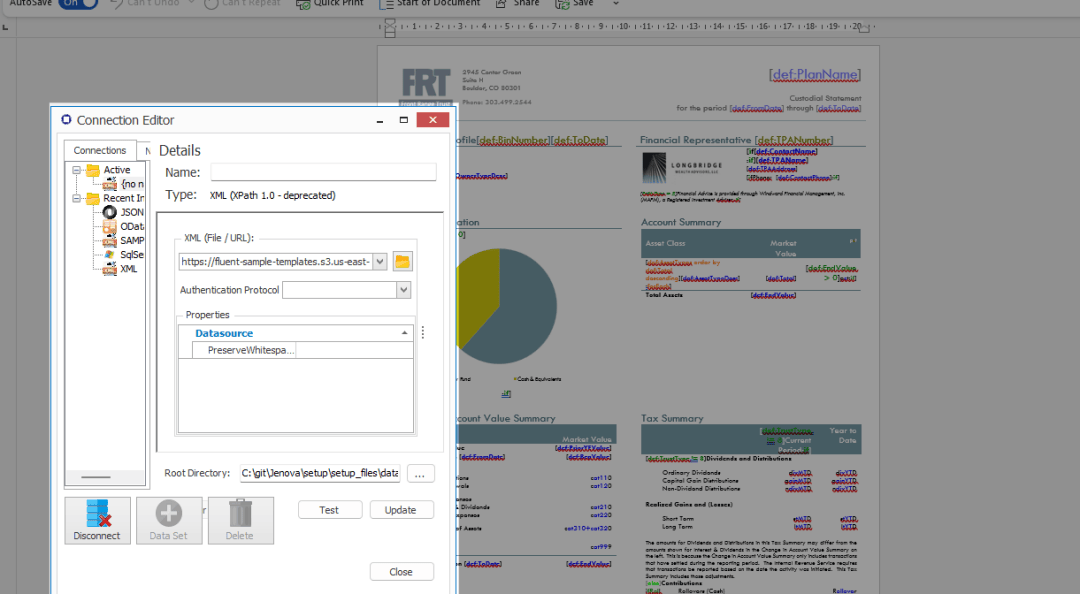Click the Disconnect button
Image resolution: width=1080 pixels, height=594 pixels.
[x=97, y=520]
